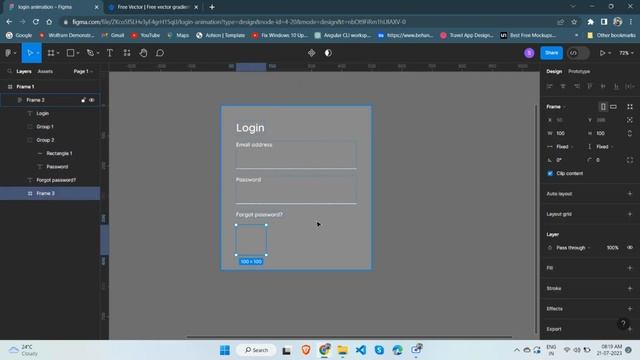
Task: Open Pen tool options dropdown
Action: 98,53
